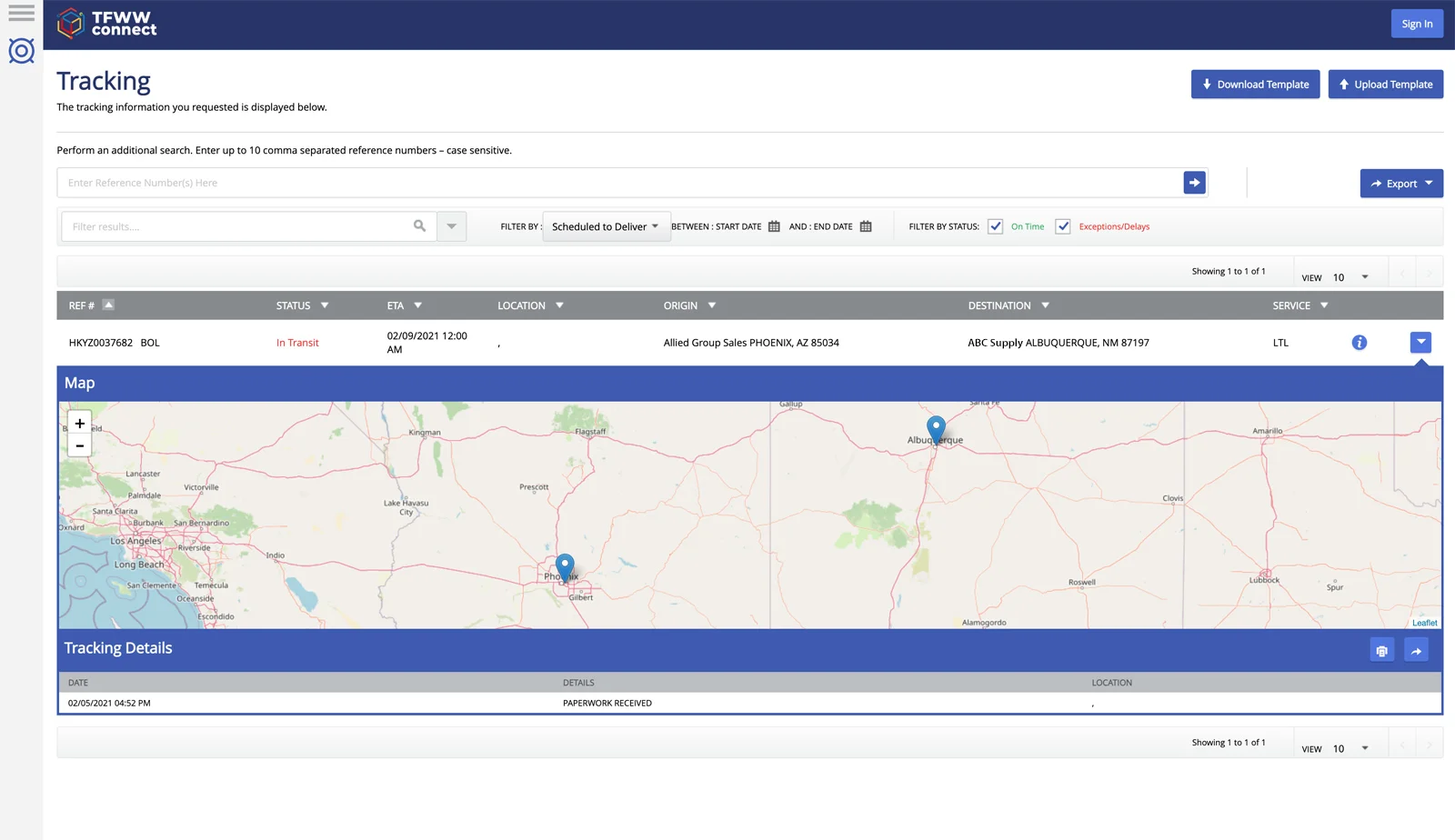Click the Sign In button
Image resolution: width=1455 pixels, height=840 pixels.
[1416, 24]
